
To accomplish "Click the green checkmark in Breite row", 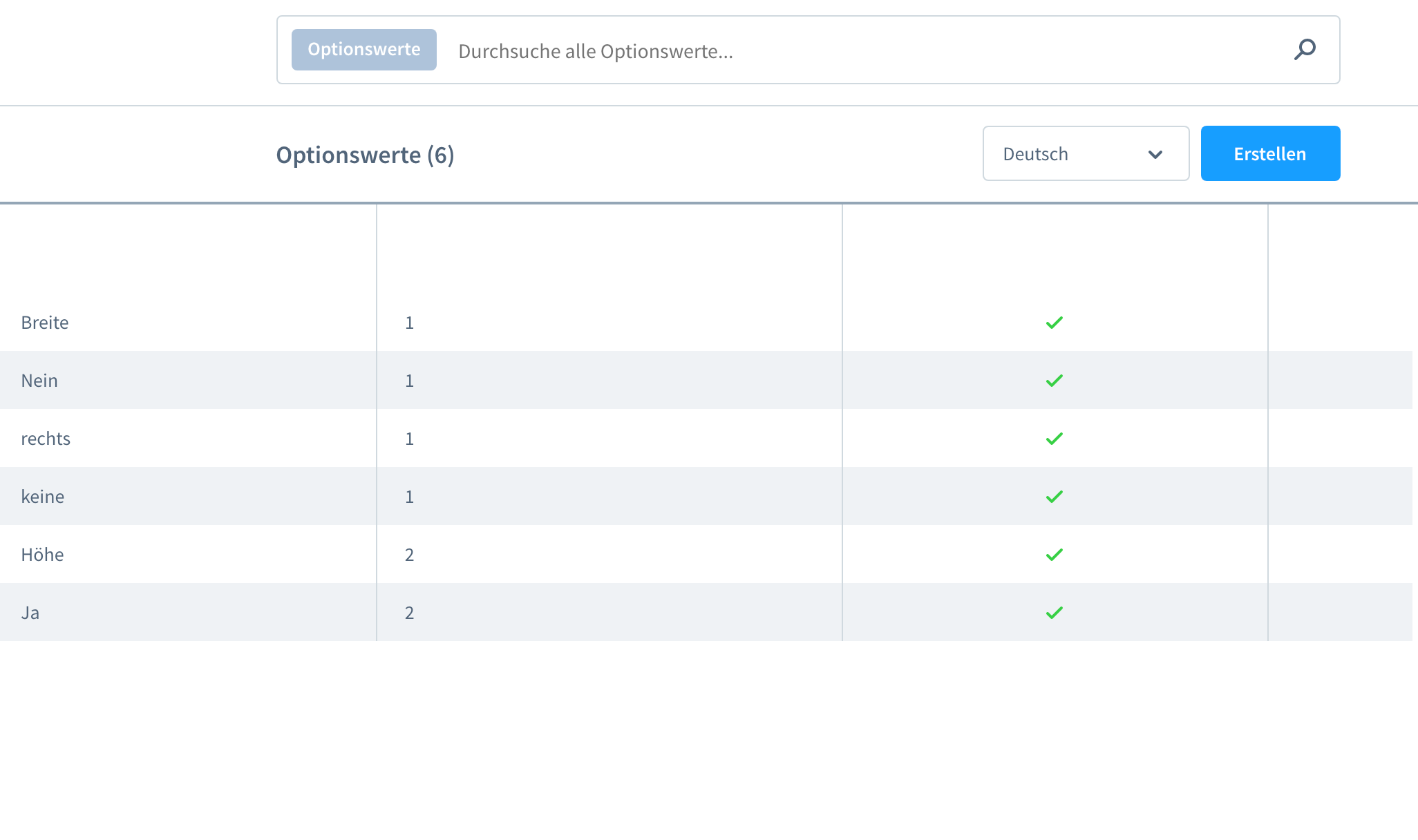I will tap(1055, 323).
